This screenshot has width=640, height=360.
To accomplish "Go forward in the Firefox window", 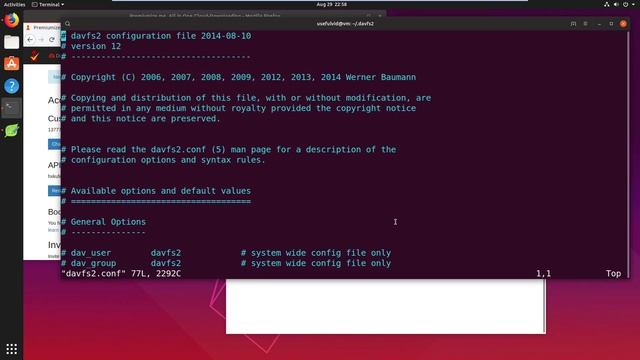I will tap(41, 40).
